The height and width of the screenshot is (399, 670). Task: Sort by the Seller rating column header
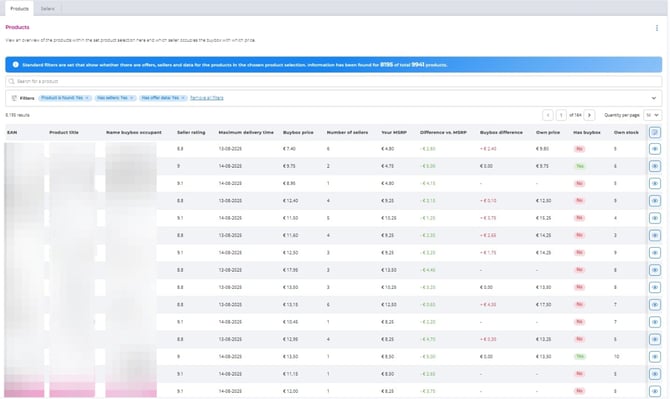(191, 132)
